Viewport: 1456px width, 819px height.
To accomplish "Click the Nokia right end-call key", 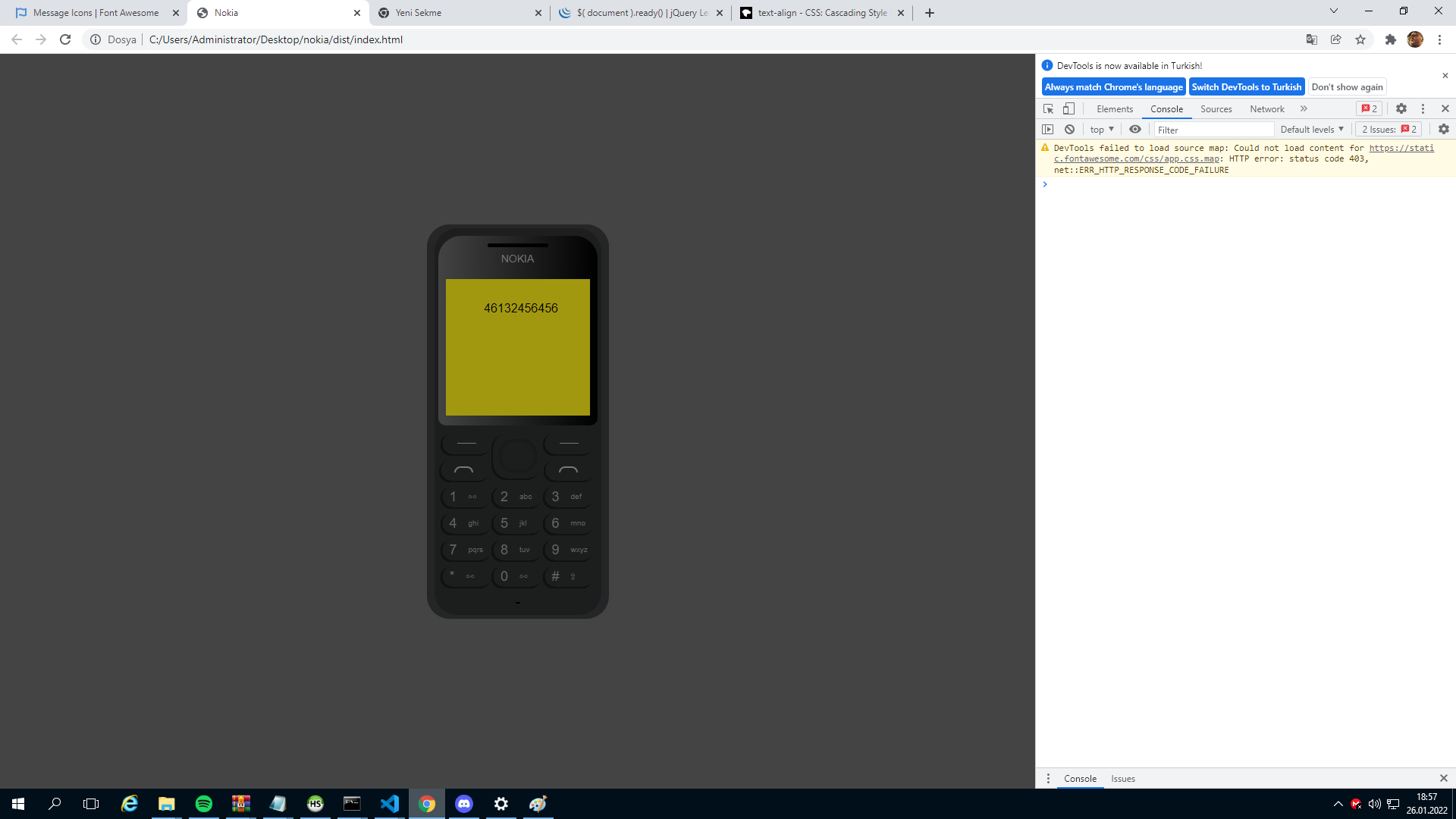I will (569, 470).
